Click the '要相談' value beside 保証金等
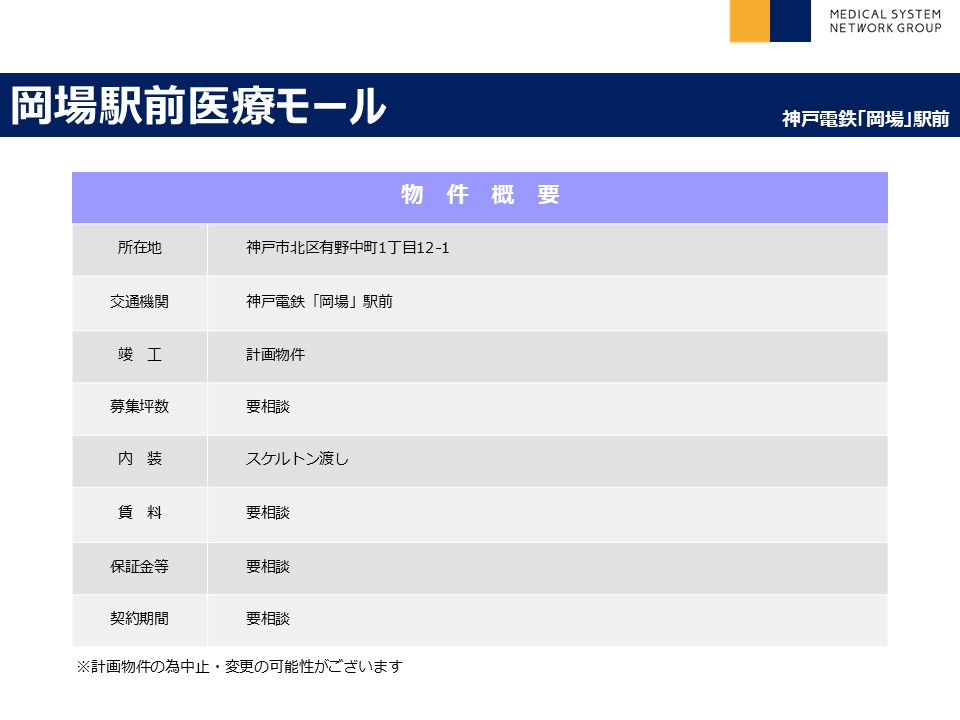Screen dimensions: 960x720 [x=268, y=566]
